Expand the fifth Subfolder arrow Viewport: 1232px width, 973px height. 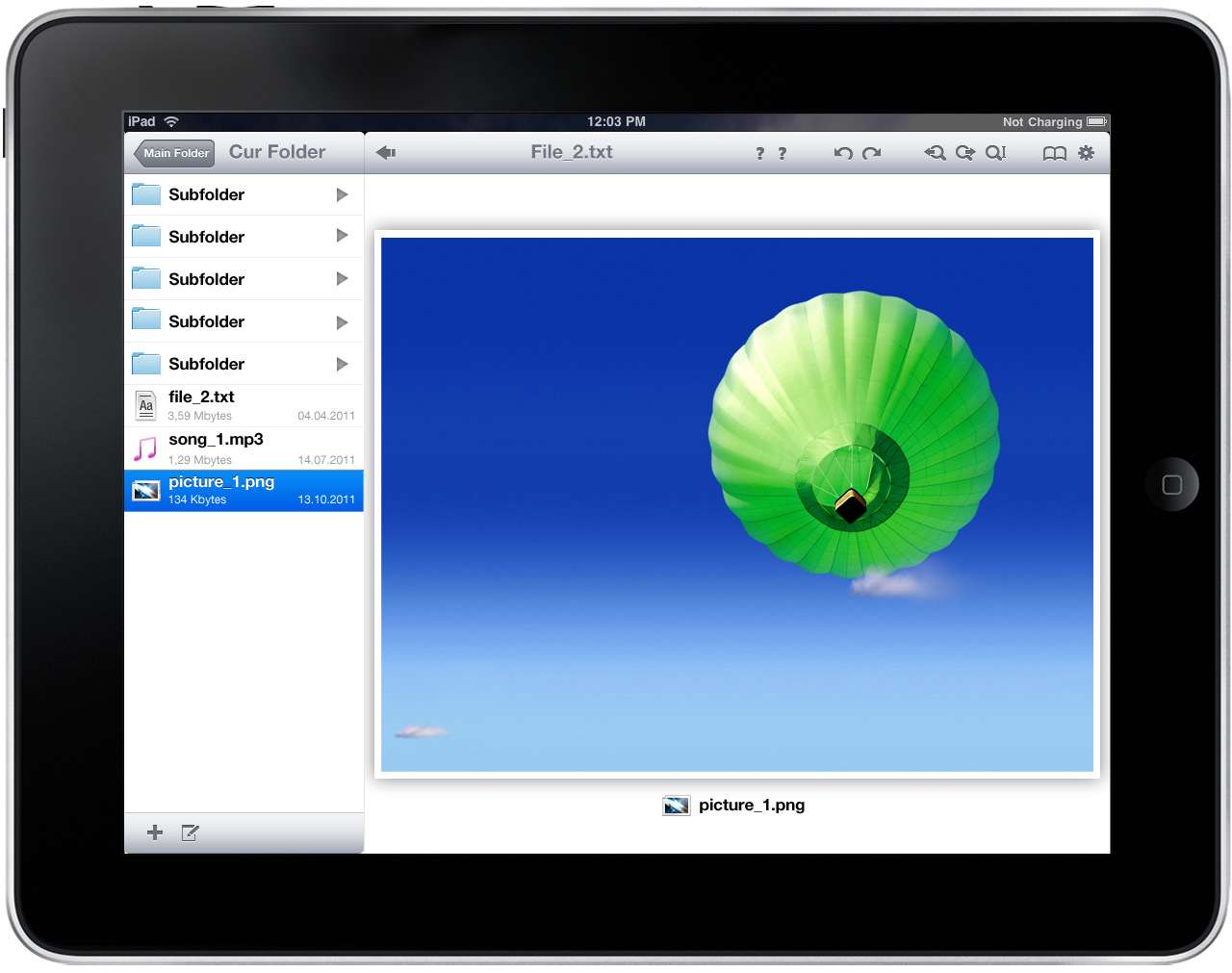[x=342, y=364]
